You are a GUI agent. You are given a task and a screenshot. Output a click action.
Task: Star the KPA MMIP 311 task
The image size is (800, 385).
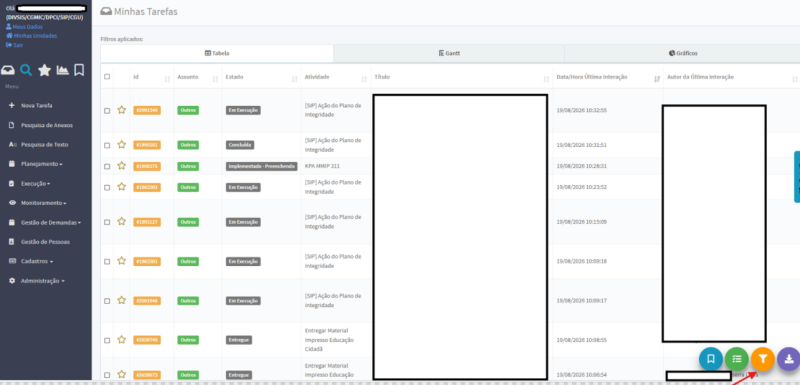[121, 166]
